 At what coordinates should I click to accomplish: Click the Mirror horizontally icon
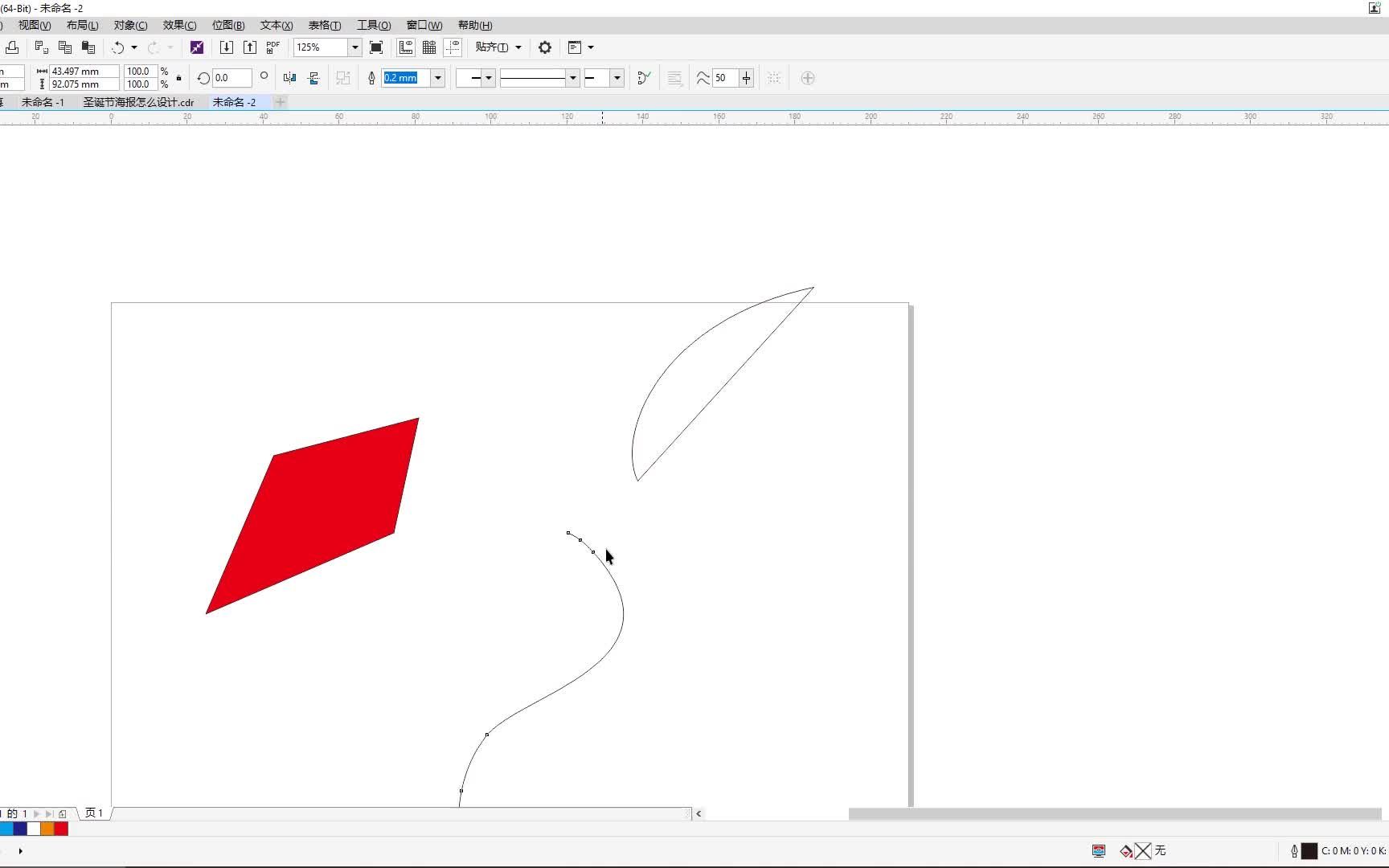point(290,78)
